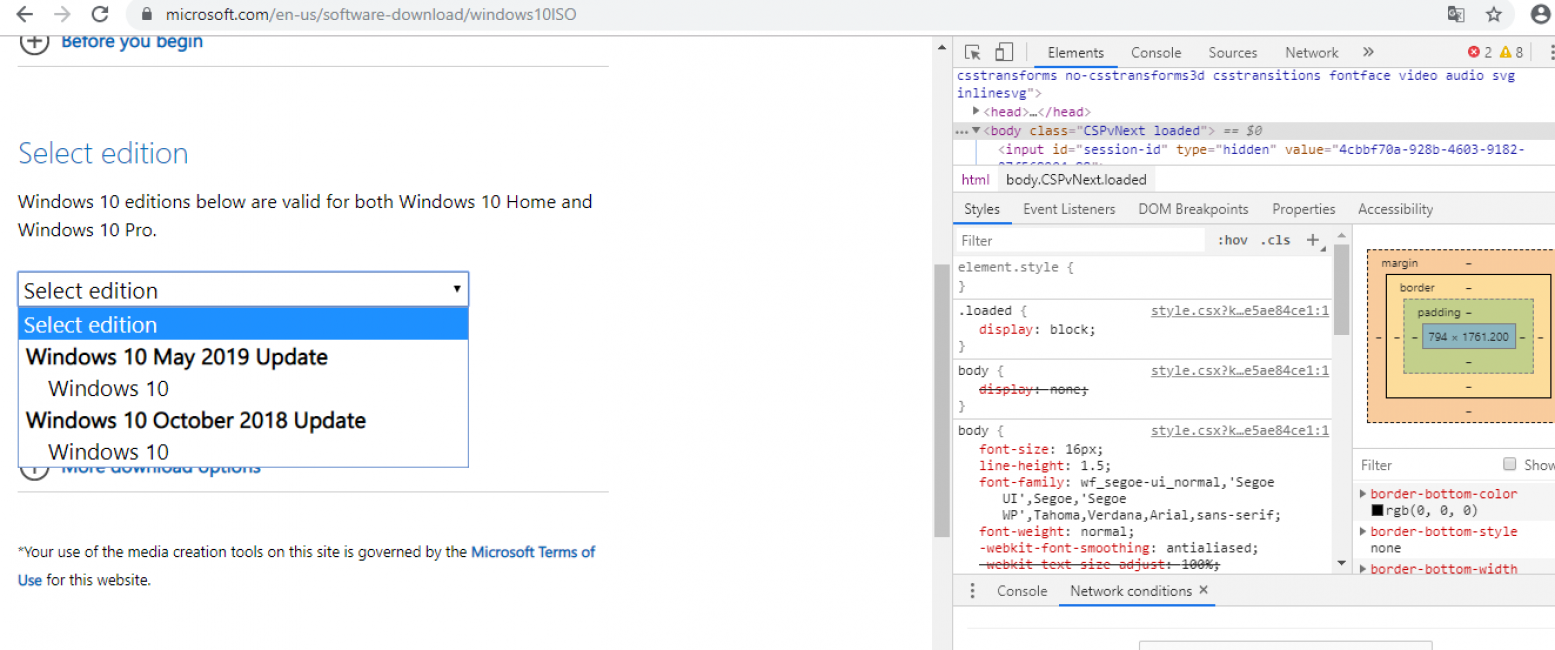
Task: Expand the border-bottom-color computed property
Action: point(1364,494)
